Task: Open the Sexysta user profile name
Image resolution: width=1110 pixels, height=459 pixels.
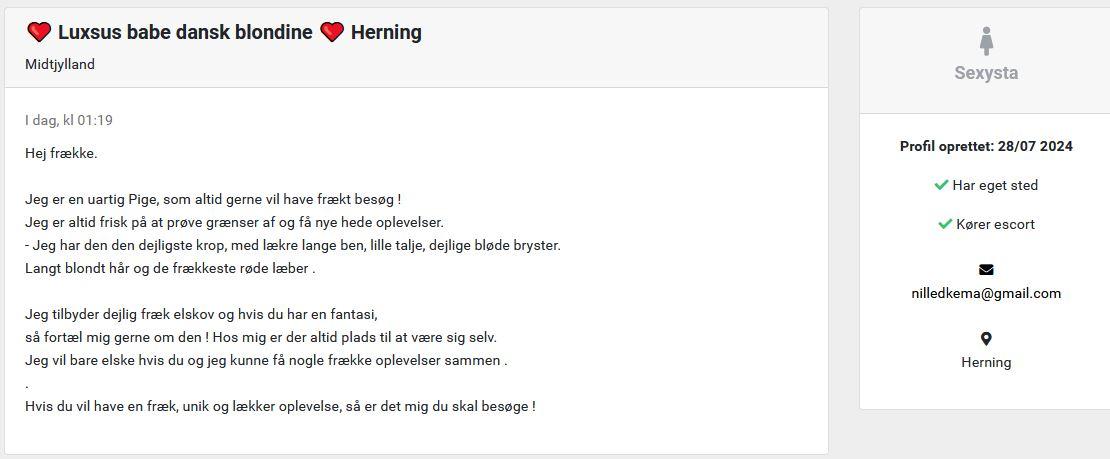Action: (x=986, y=73)
